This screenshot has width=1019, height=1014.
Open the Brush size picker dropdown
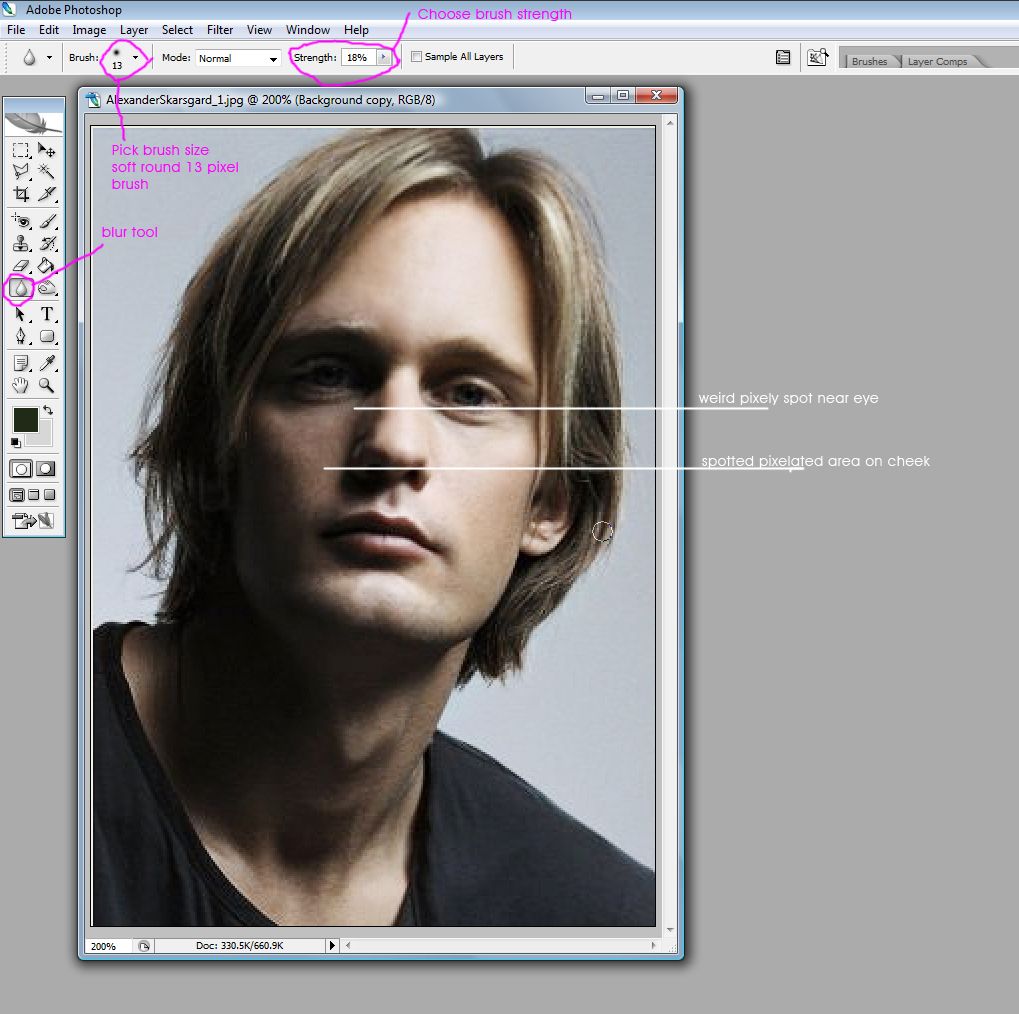point(134,57)
